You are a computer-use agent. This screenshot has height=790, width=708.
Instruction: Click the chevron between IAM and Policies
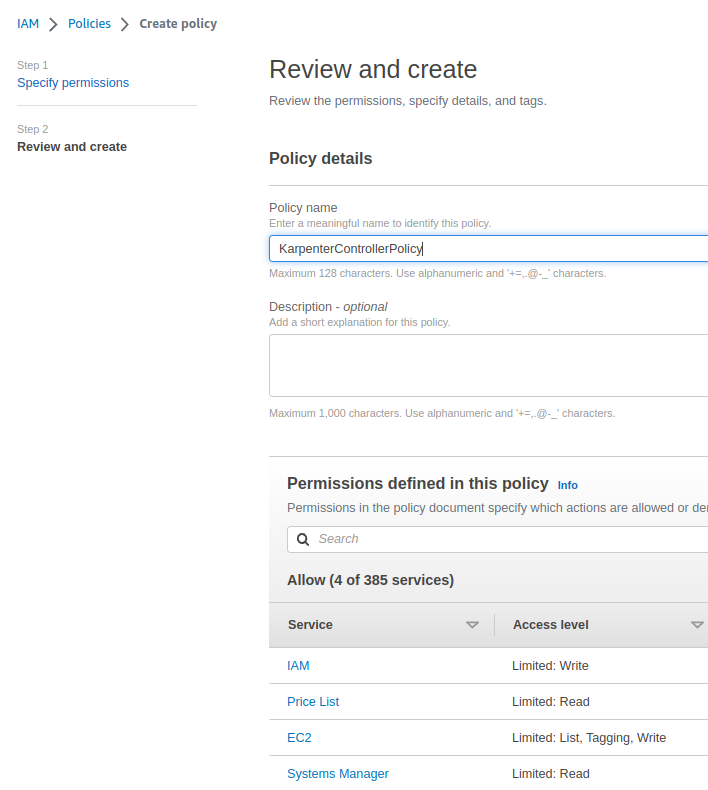[x=54, y=24]
